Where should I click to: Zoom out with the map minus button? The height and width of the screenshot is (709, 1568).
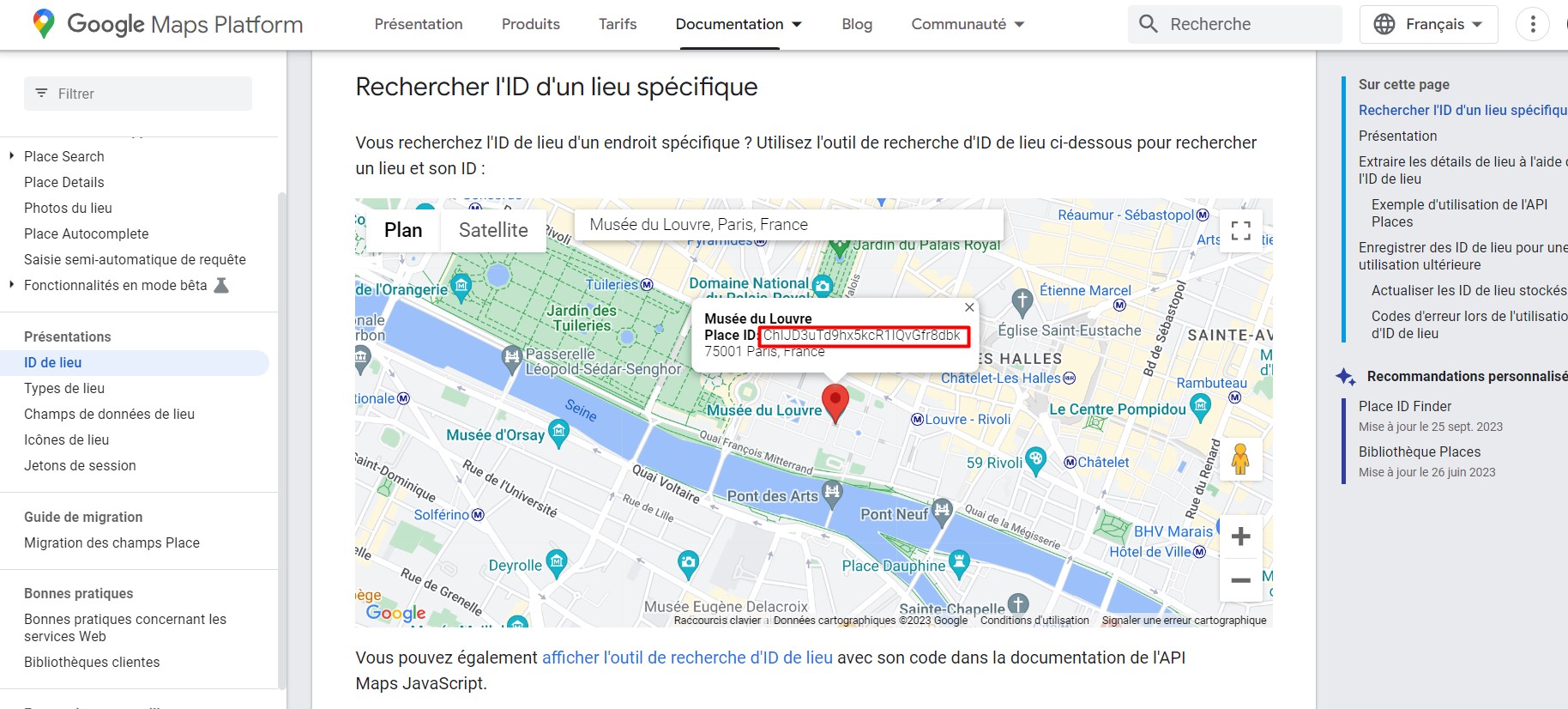[1240, 580]
